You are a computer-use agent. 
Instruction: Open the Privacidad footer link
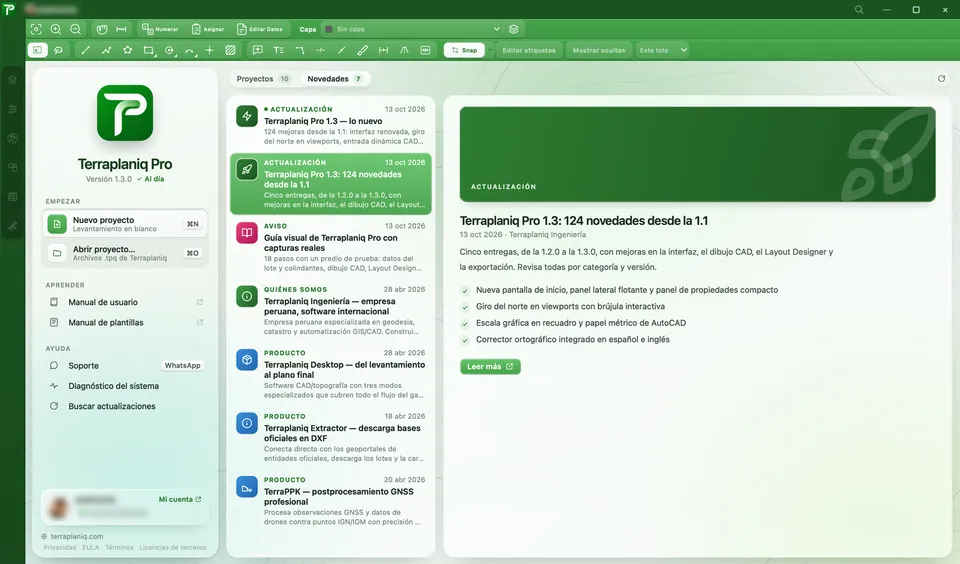coord(59,547)
